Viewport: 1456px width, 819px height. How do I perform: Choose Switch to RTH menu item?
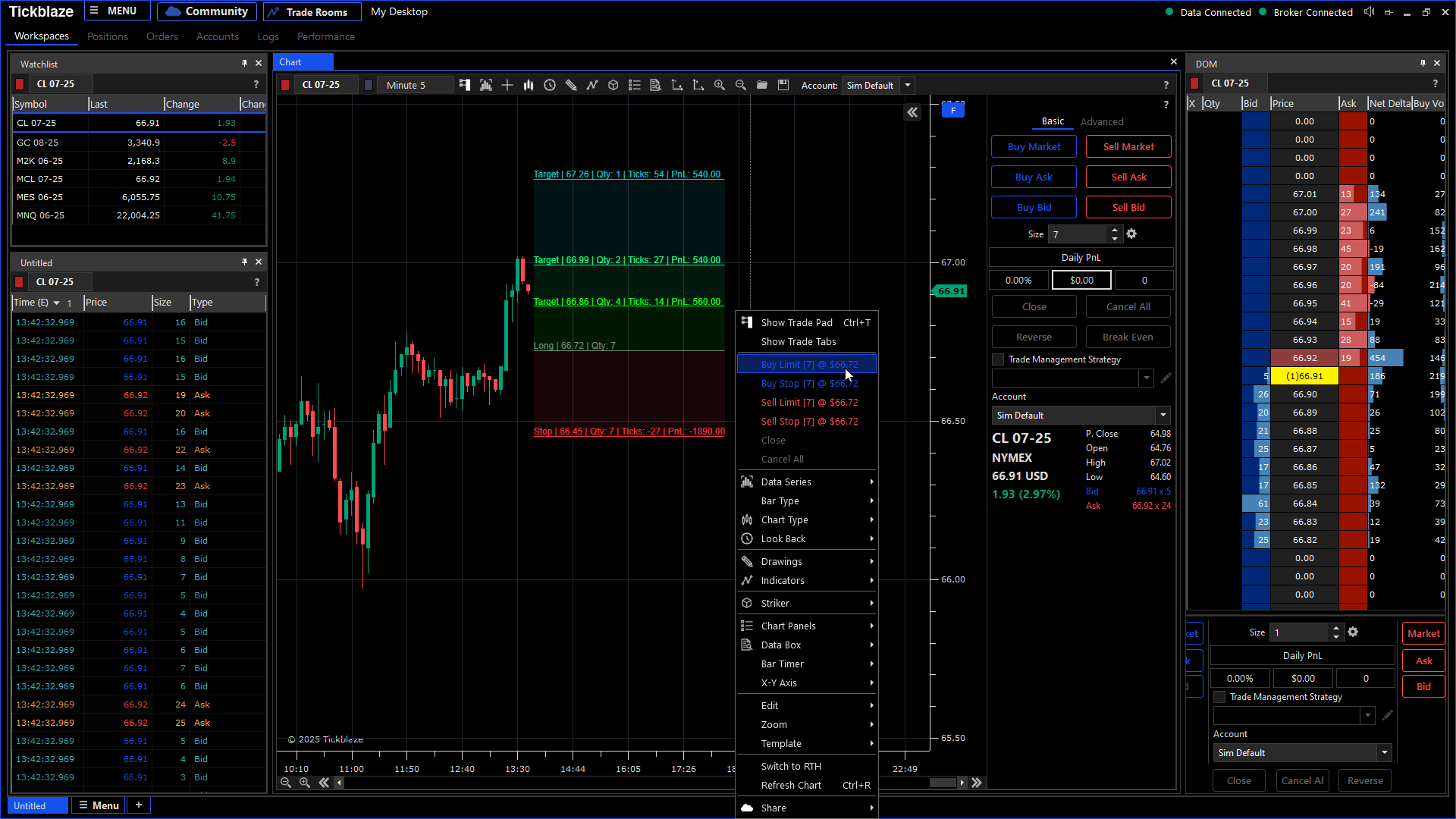pyautogui.click(x=807, y=767)
